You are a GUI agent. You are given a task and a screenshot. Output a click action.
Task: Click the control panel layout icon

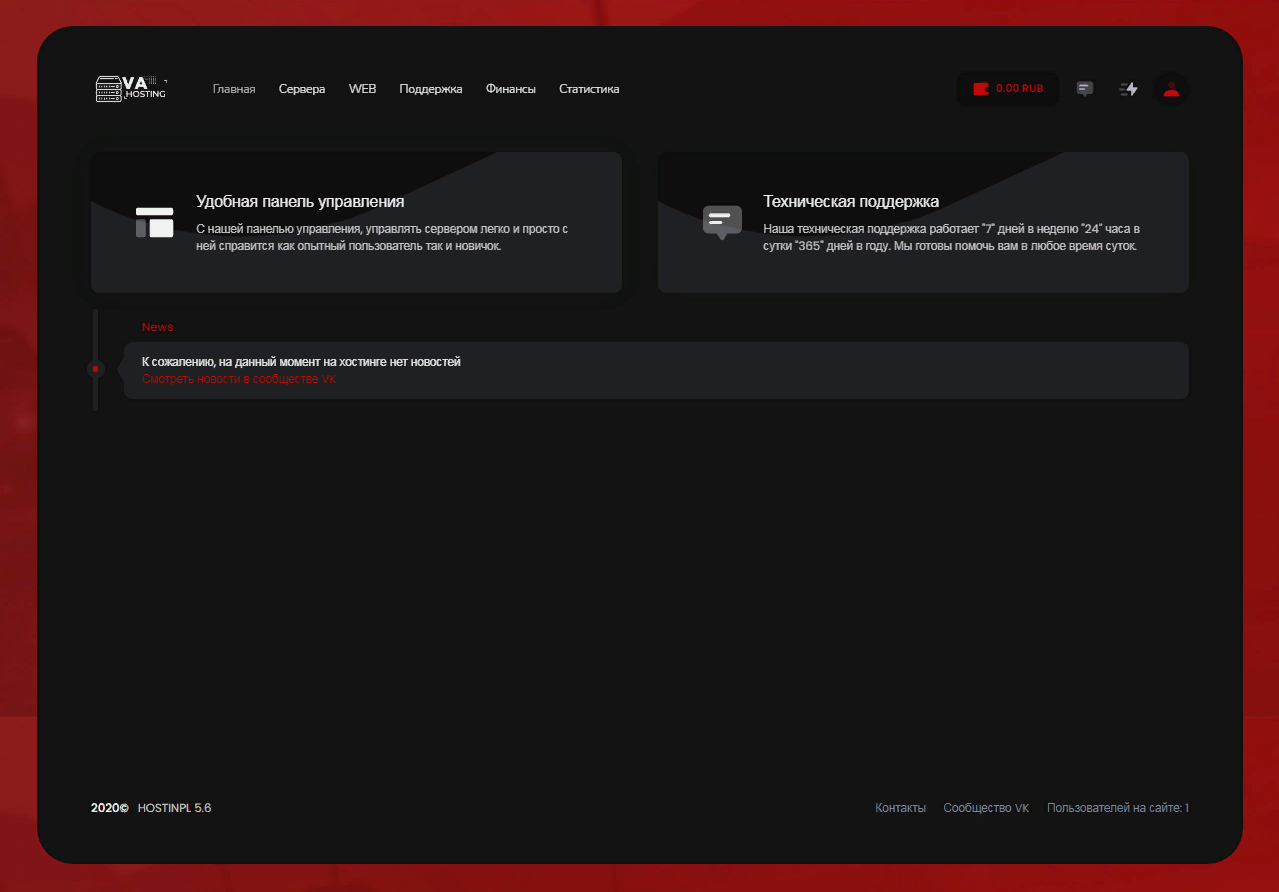155,222
